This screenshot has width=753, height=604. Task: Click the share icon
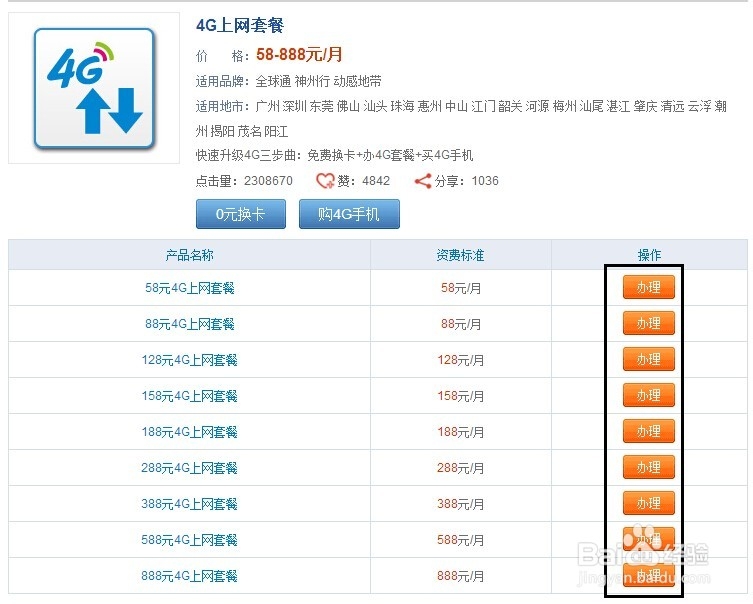tap(423, 181)
